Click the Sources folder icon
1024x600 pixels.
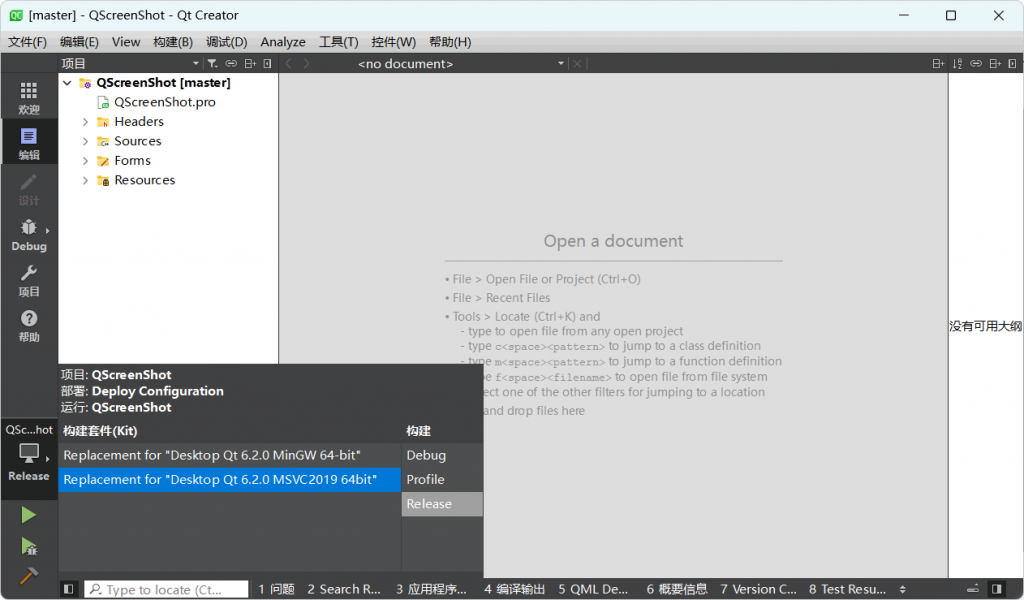click(103, 142)
